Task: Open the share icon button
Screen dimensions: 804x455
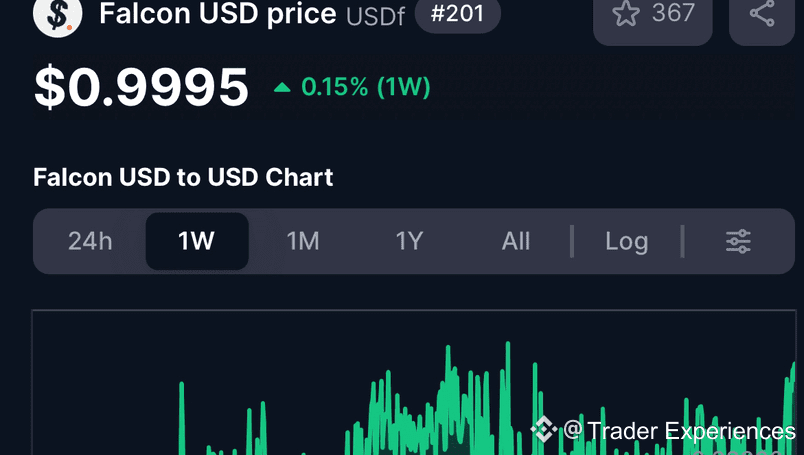Action: point(762,14)
